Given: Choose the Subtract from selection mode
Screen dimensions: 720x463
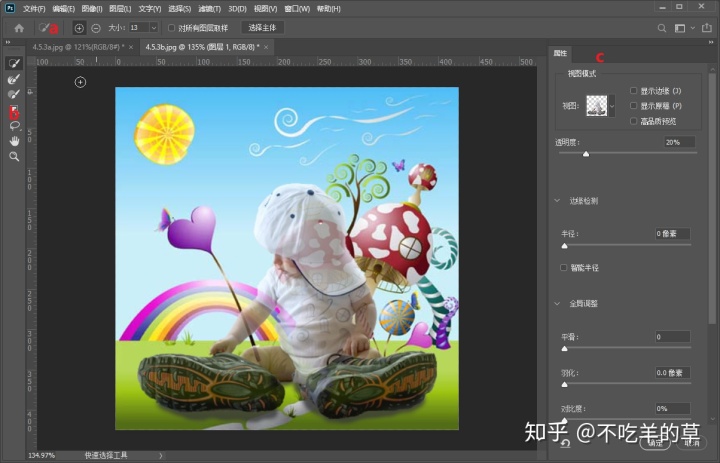Looking at the screenshot, I should click(96, 28).
